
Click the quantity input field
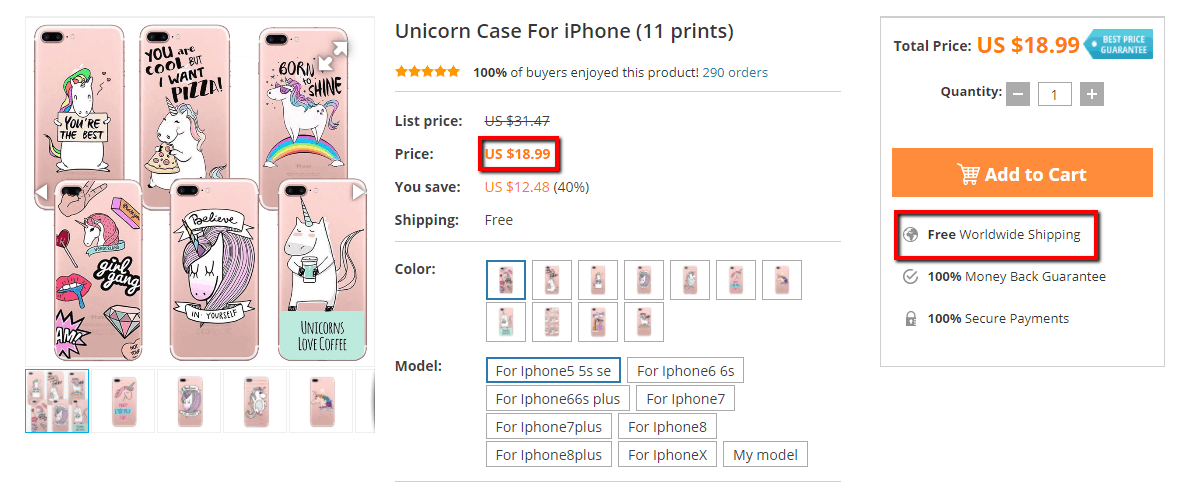pyautogui.click(x=1054, y=94)
